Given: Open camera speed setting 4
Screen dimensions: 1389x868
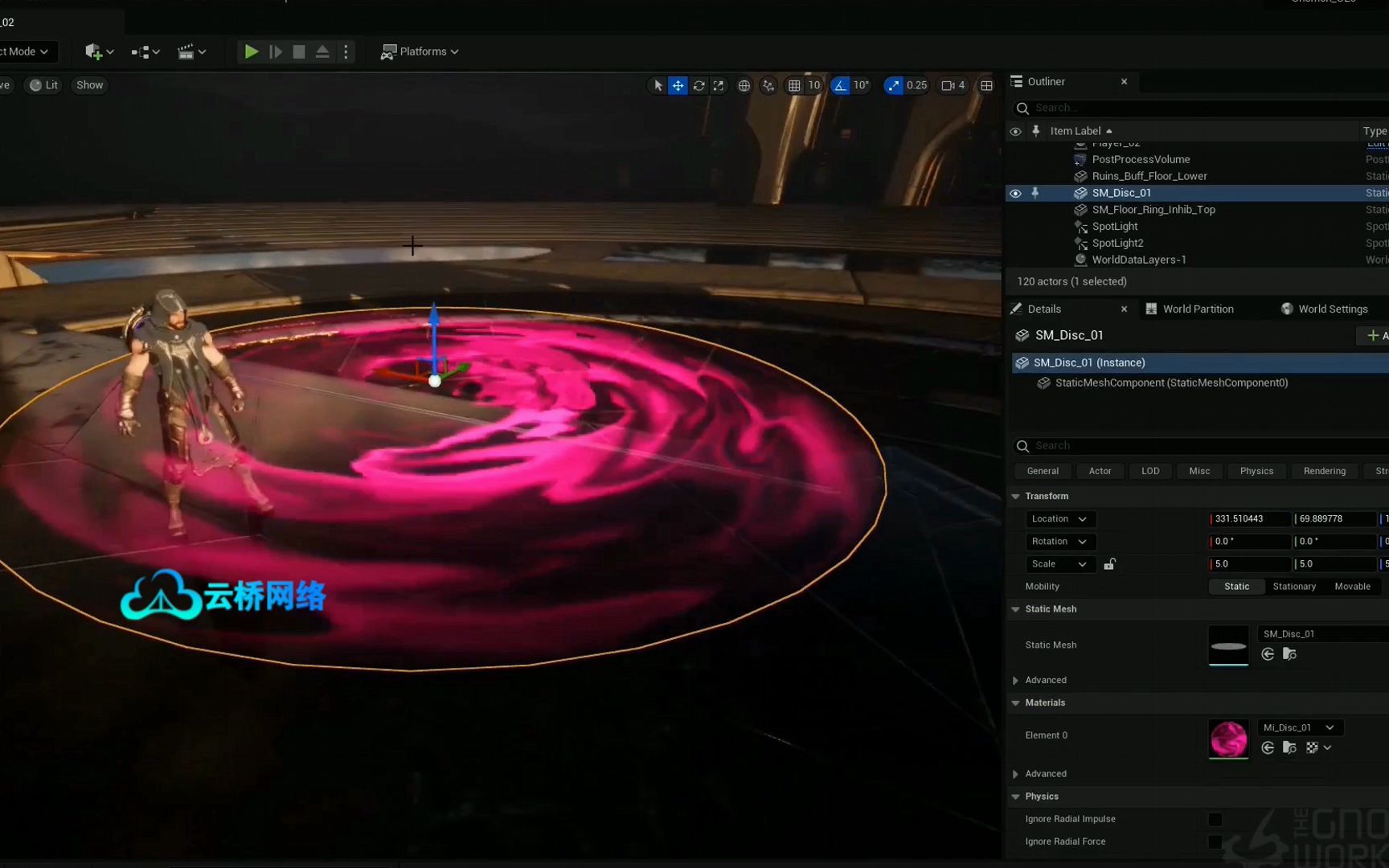Looking at the screenshot, I should [953, 85].
